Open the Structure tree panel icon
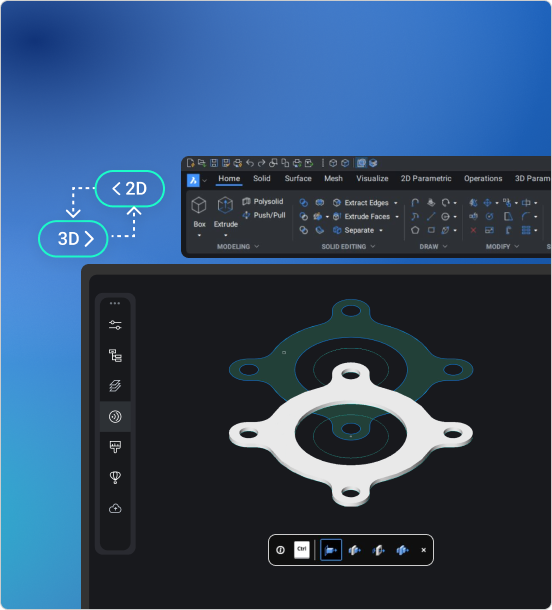 pos(115,356)
